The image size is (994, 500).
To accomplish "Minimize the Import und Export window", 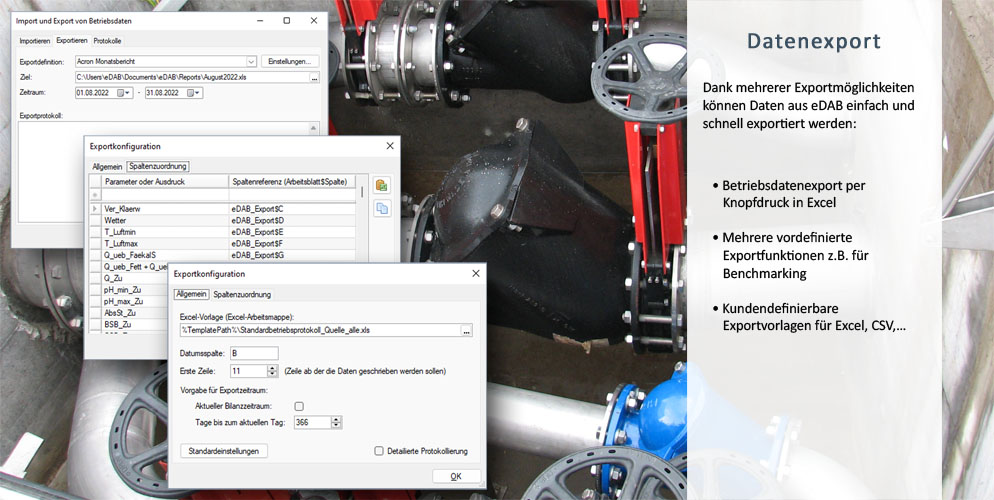I will point(260,21).
